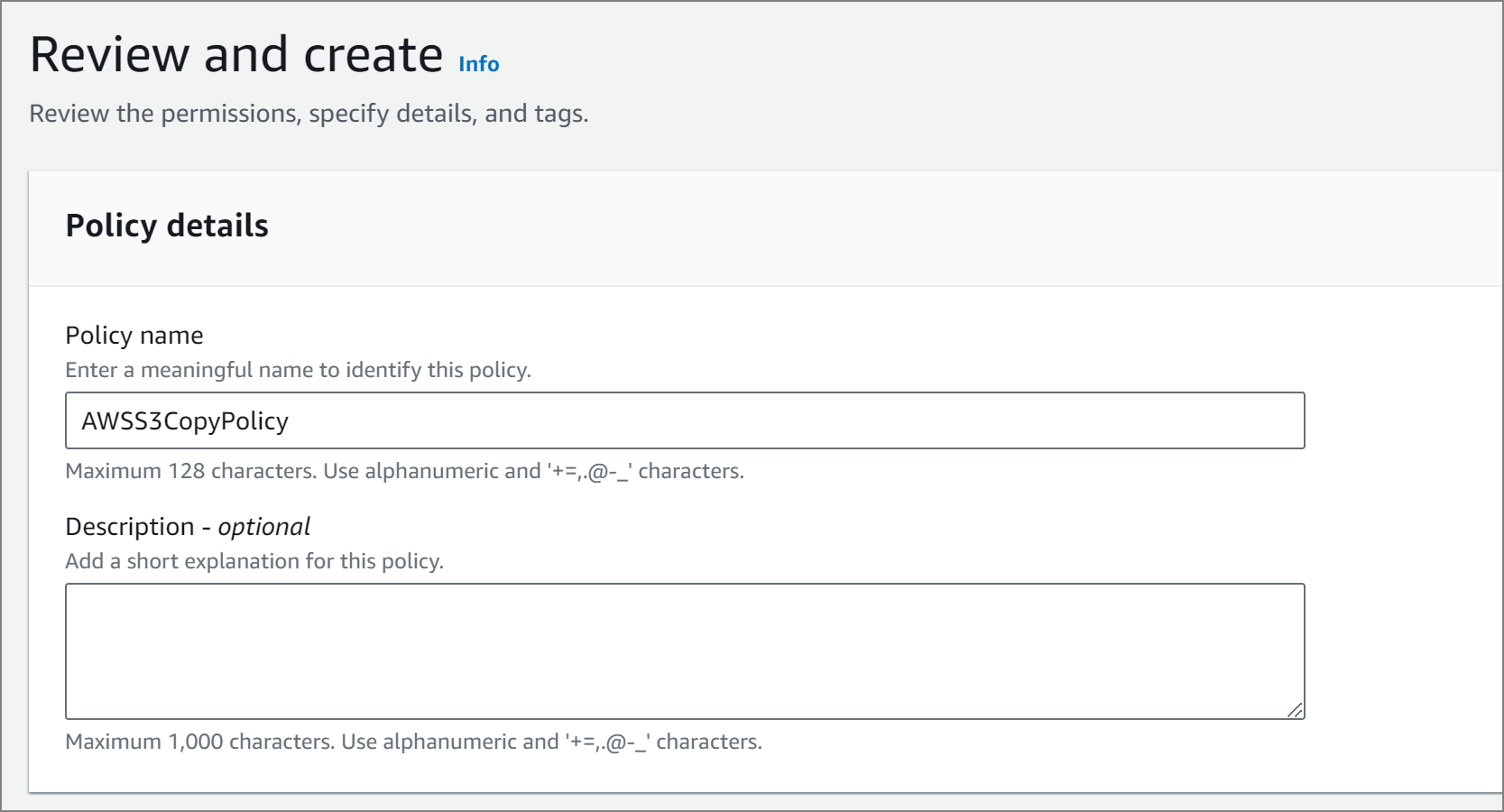The image size is (1504, 812).
Task: Click the 'Add a short explanation' hint
Action: click(x=254, y=561)
